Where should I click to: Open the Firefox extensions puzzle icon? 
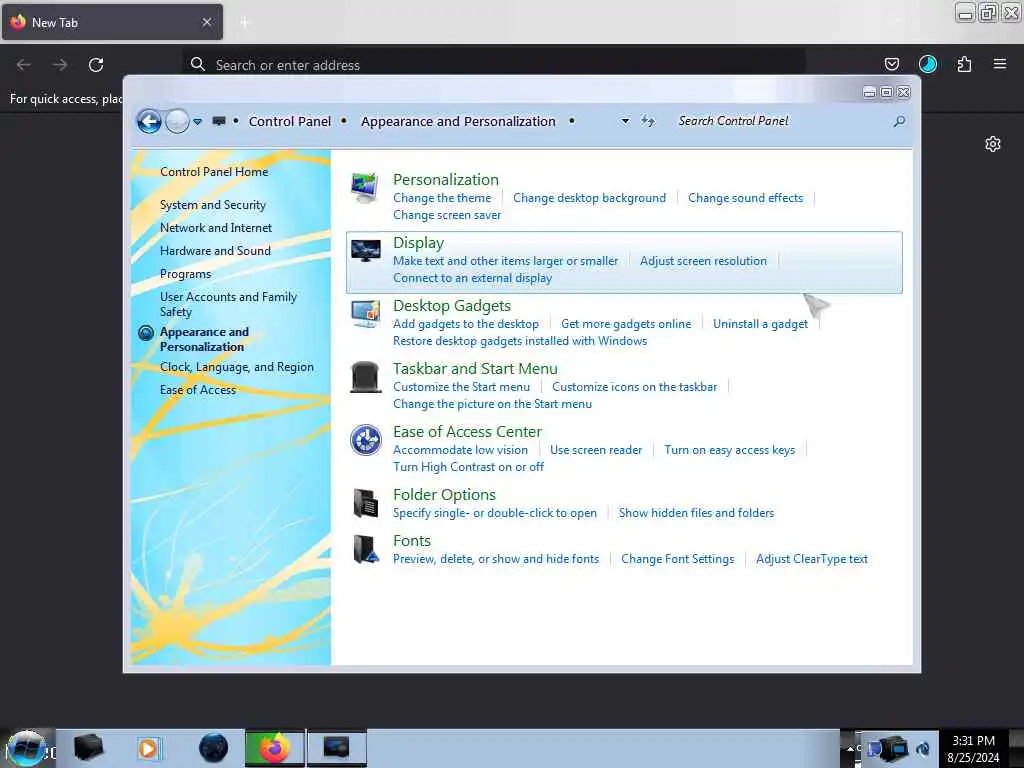click(964, 64)
